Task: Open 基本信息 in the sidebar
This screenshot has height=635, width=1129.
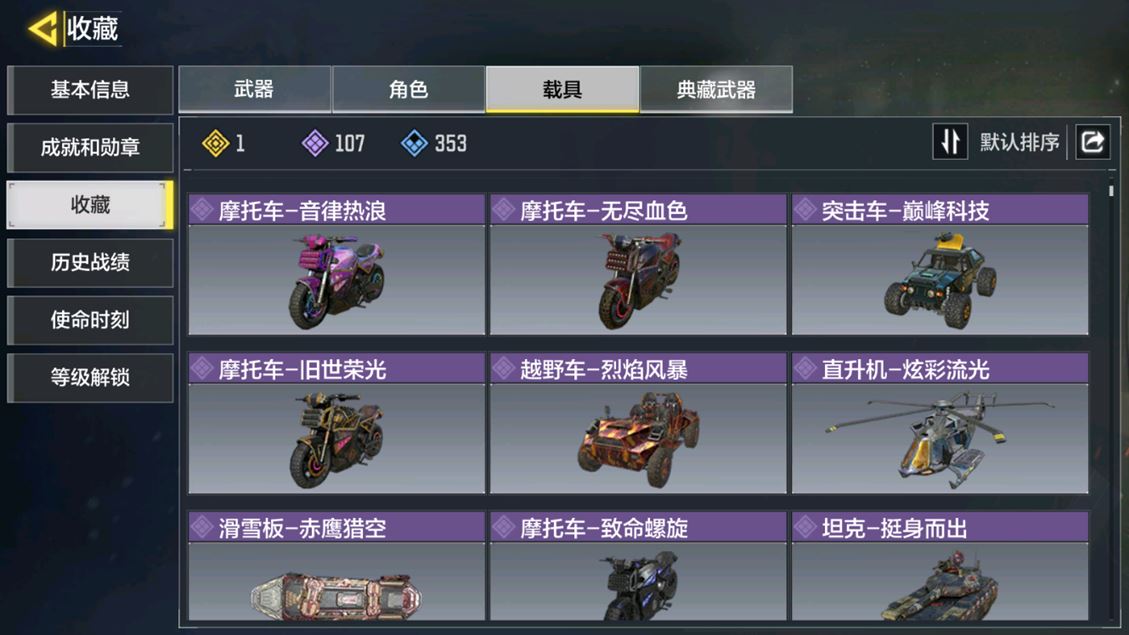Action: 90,90
